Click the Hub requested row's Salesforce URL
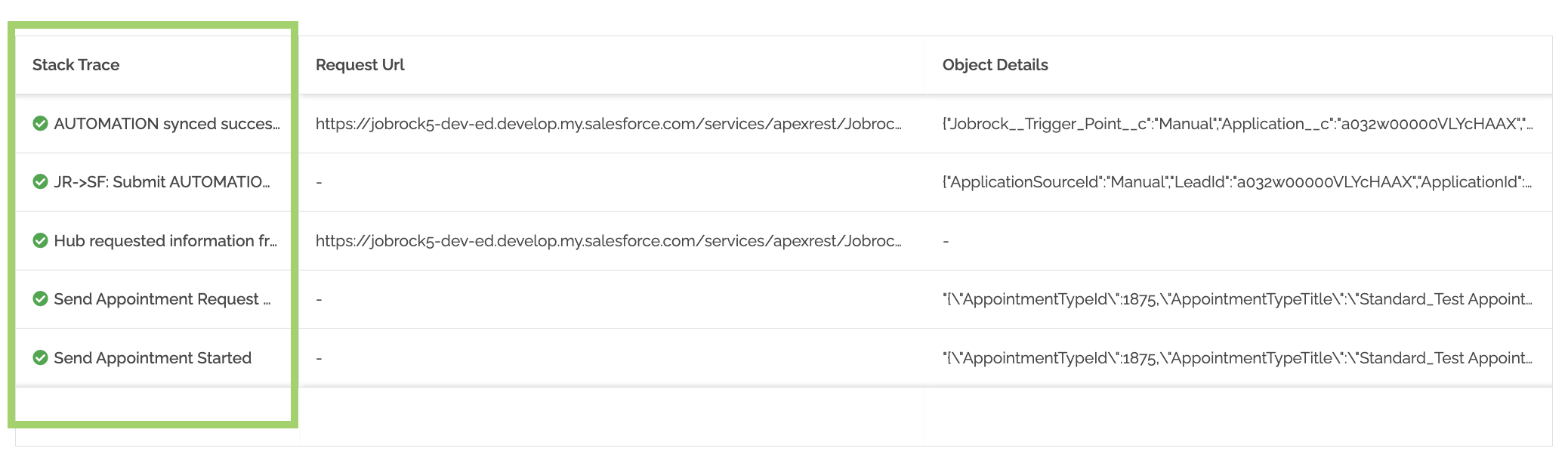 pos(608,241)
